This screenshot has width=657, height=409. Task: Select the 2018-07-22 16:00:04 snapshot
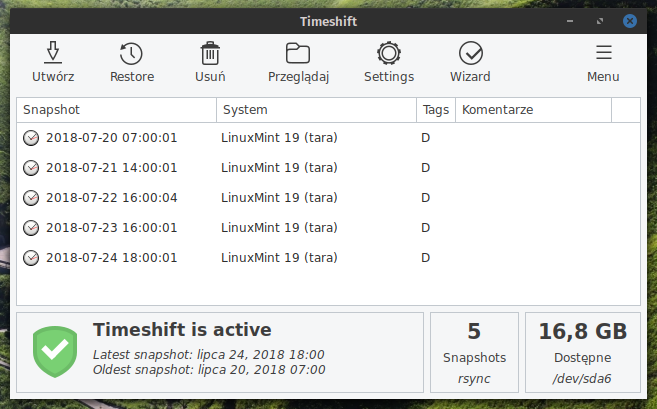[x=328, y=198]
